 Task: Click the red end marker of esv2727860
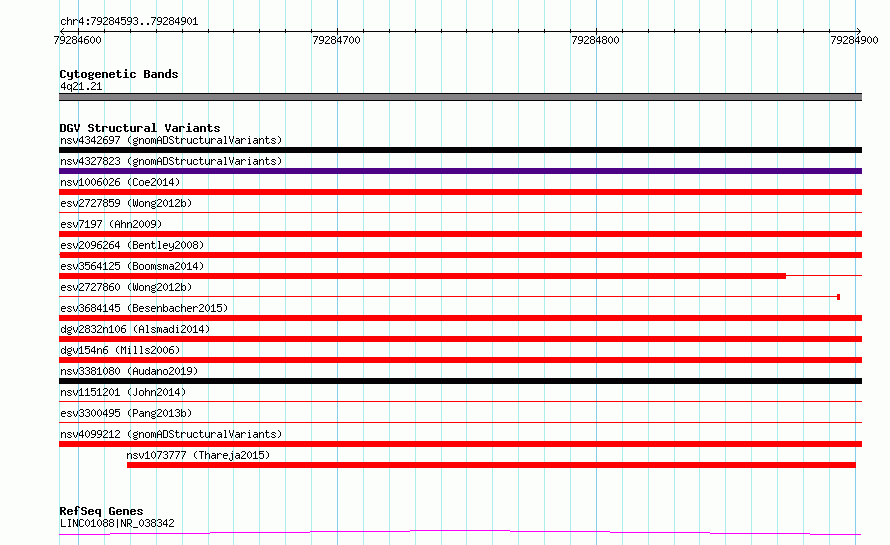tap(838, 297)
